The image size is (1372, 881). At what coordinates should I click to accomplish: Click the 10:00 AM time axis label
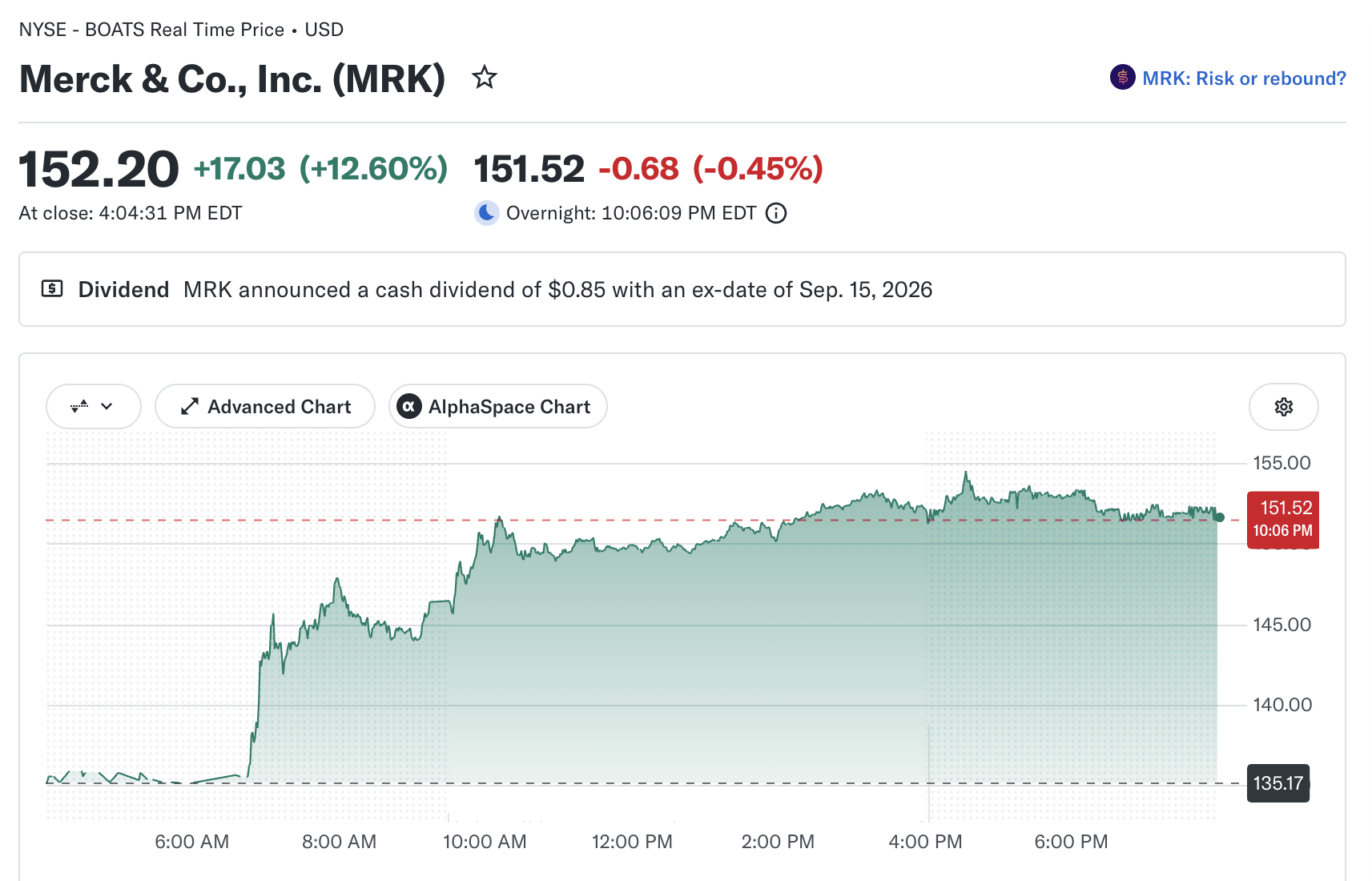point(485,842)
